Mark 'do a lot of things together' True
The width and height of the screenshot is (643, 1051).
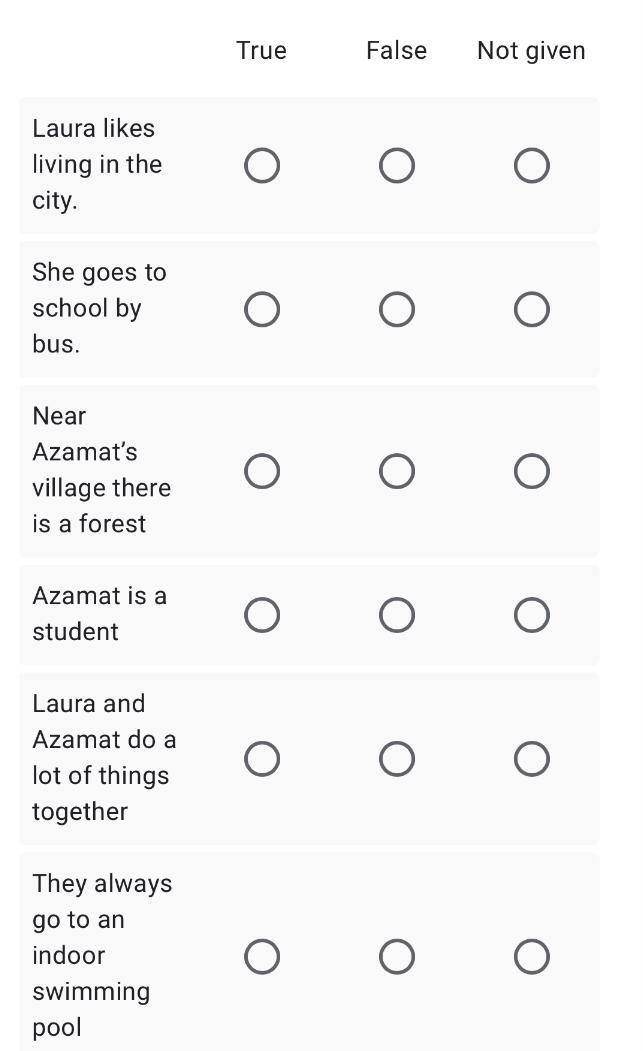[262, 759]
